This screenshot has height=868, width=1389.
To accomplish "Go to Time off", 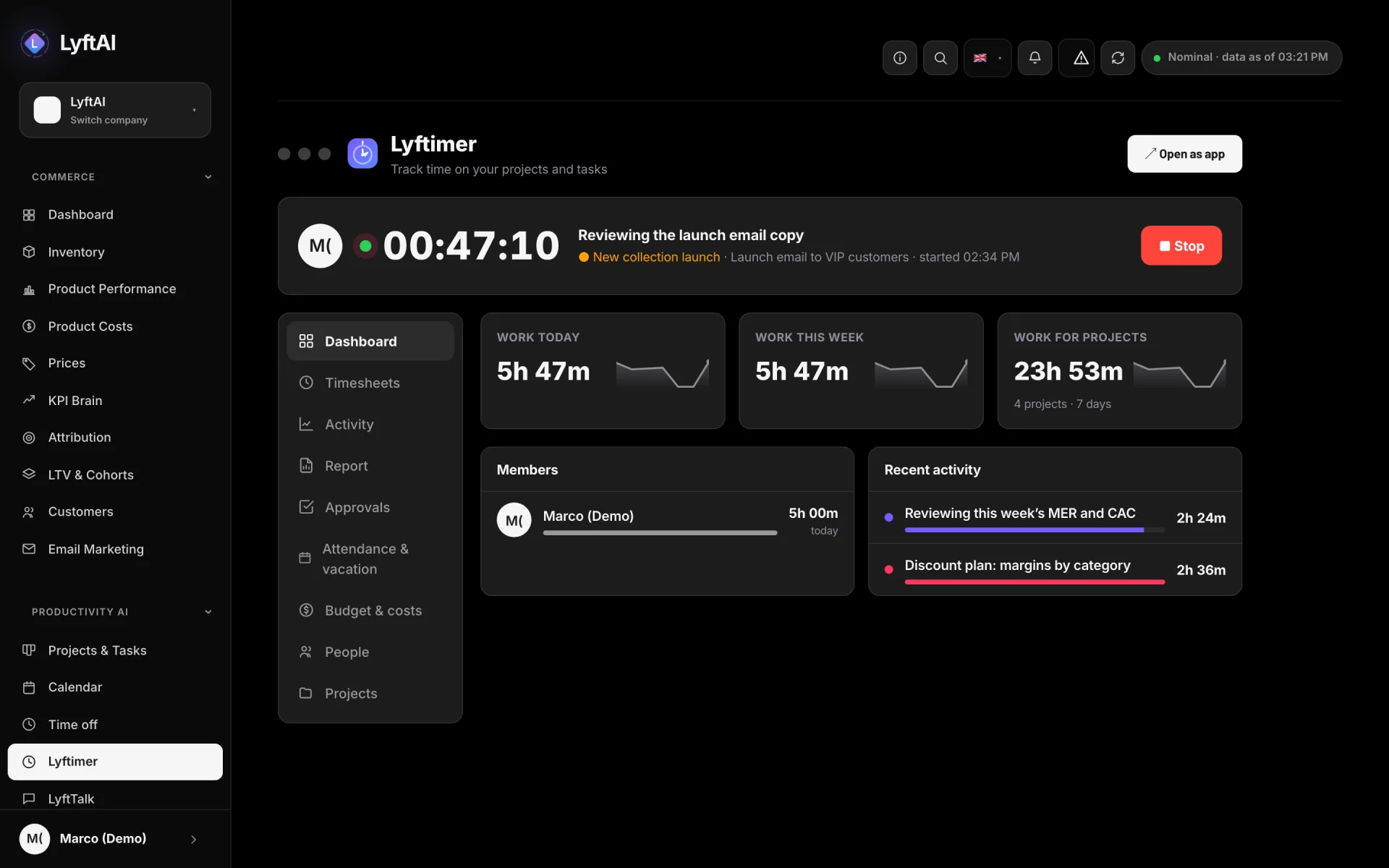I will [x=115, y=725].
